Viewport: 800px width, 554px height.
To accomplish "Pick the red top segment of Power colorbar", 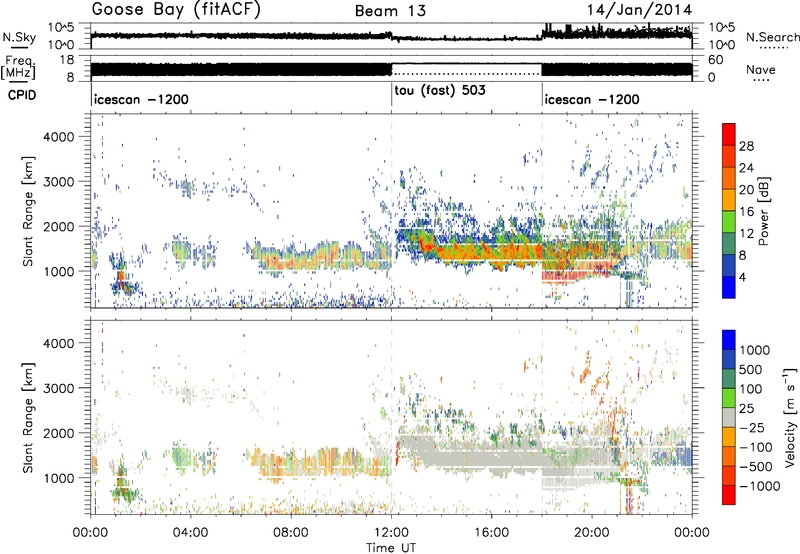I will click(729, 135).
